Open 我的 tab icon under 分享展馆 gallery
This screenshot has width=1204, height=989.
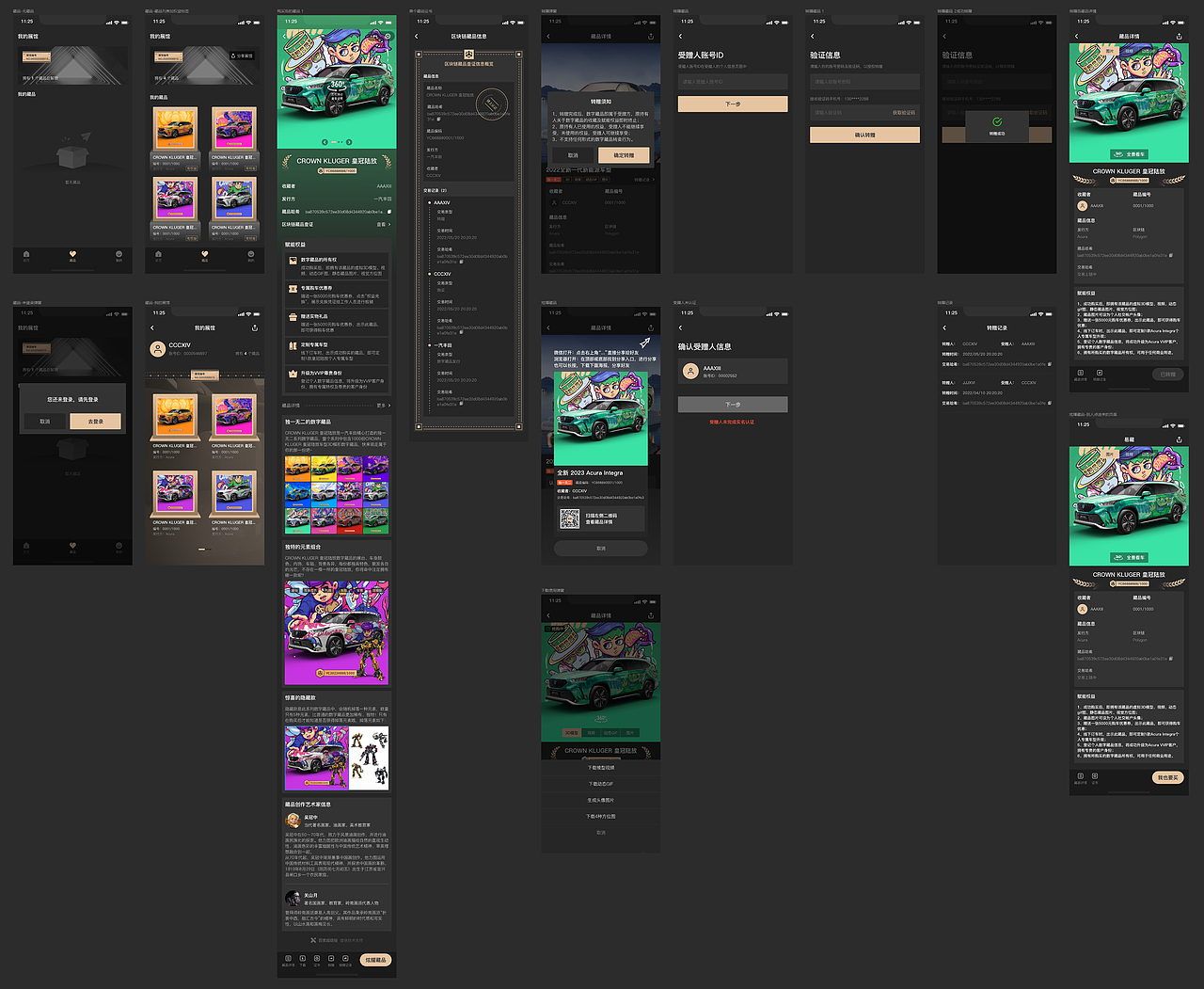coord(251,256)
